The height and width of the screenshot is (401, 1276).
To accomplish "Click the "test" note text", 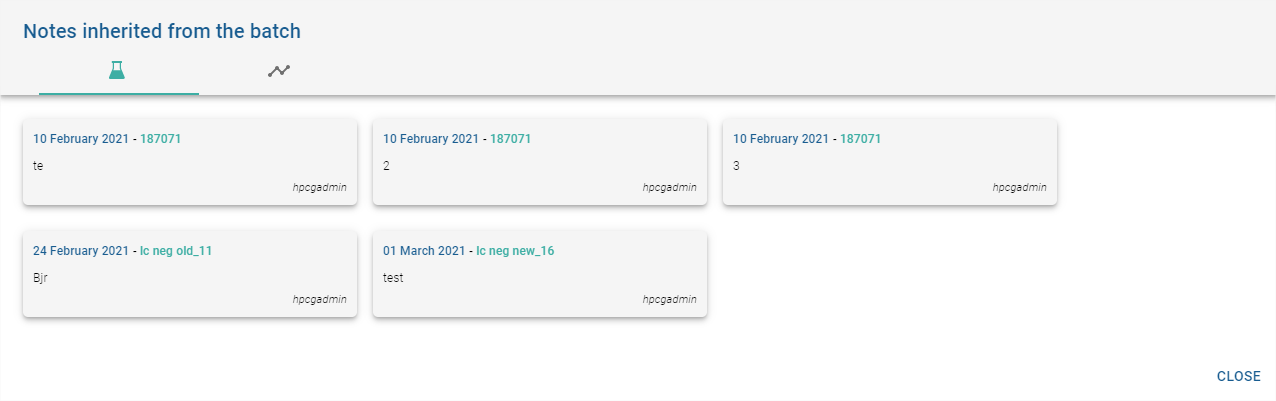I will [393, 277].
